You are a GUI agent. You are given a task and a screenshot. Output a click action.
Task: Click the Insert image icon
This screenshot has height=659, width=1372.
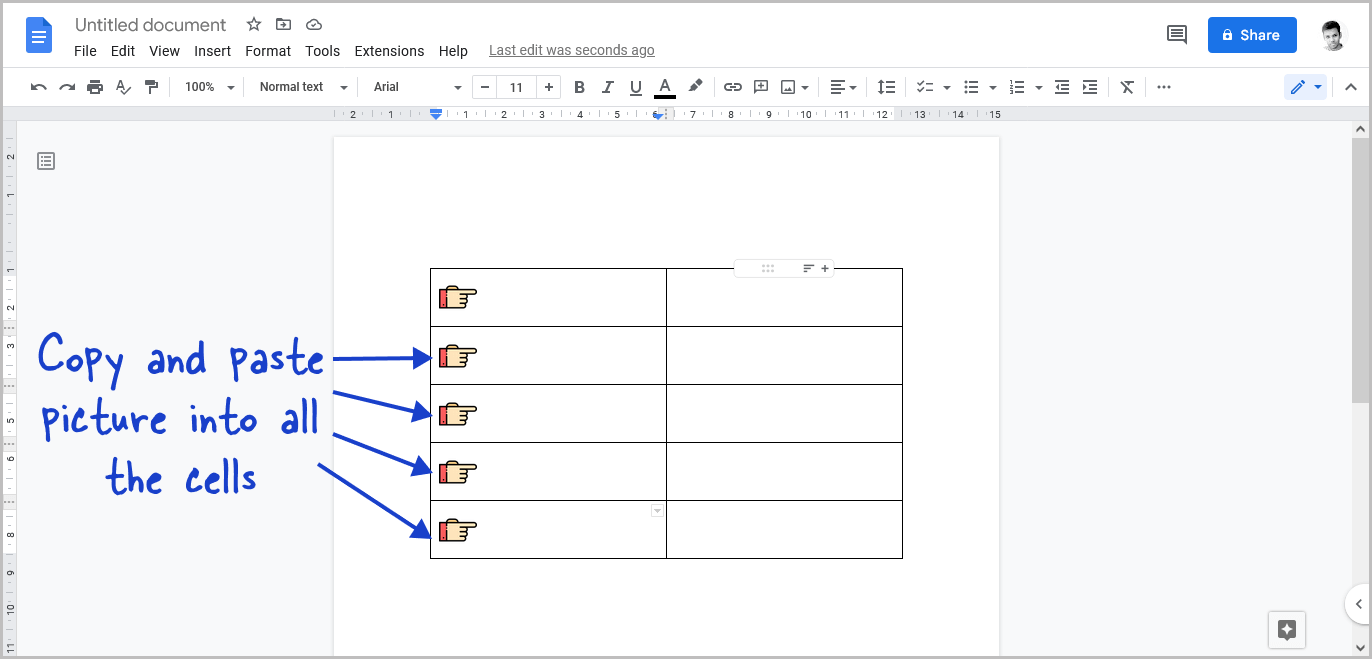pyautogui.click(x=788, y=87)
